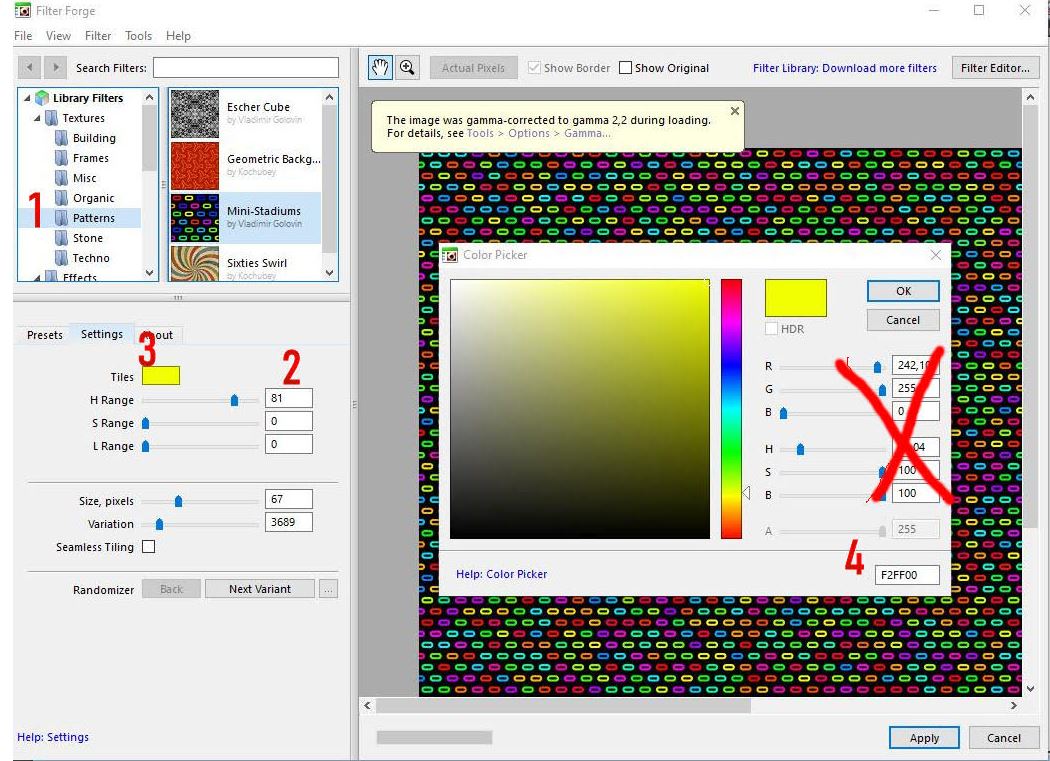Click the Search Filters input box
Screen dimensions: 1050x761
[x=246, y=67]
